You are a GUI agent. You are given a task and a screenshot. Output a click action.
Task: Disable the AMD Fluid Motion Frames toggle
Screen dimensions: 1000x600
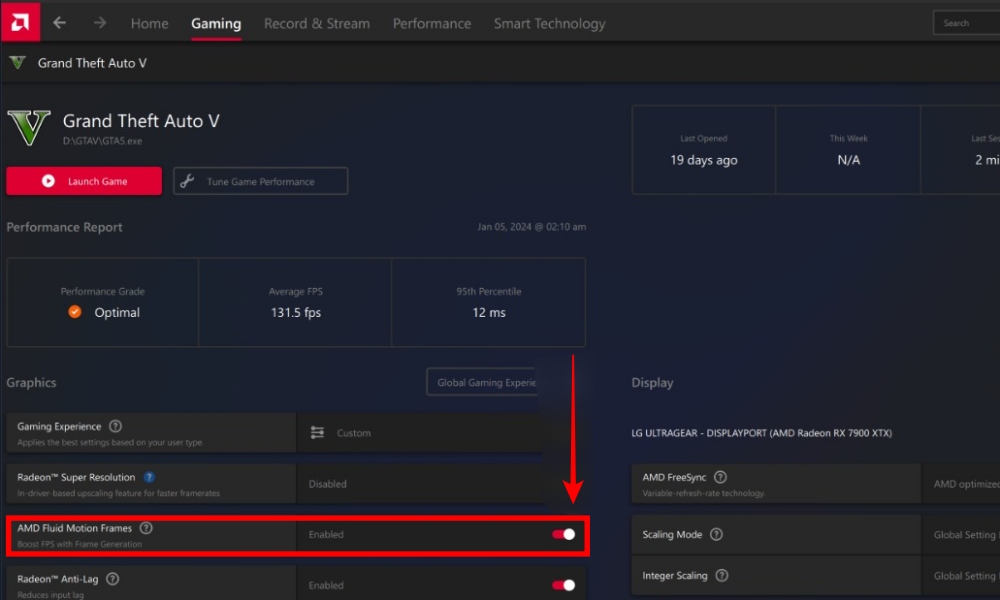(x=561, y=535)
